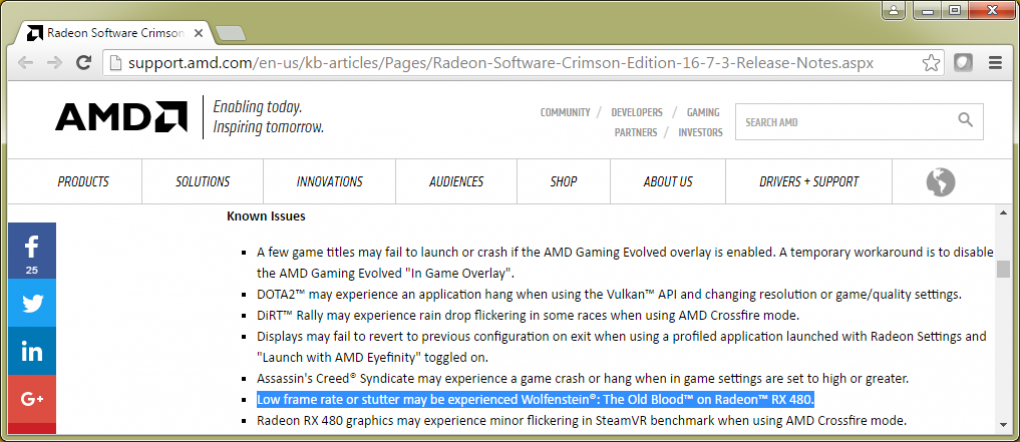Select the Radeon Software Crimson tab
This screenshot has height=442, width=1020.
click(x=114, y=33)
